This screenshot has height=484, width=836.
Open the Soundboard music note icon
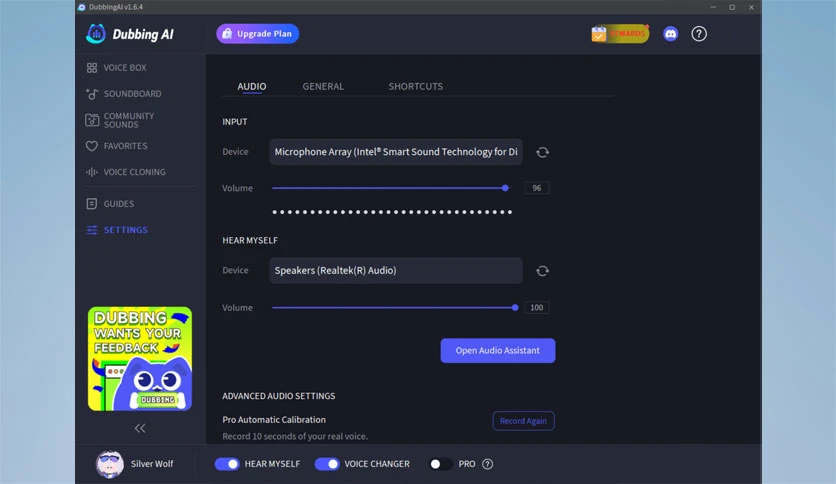pyautogui.click(x=92, y=94)
